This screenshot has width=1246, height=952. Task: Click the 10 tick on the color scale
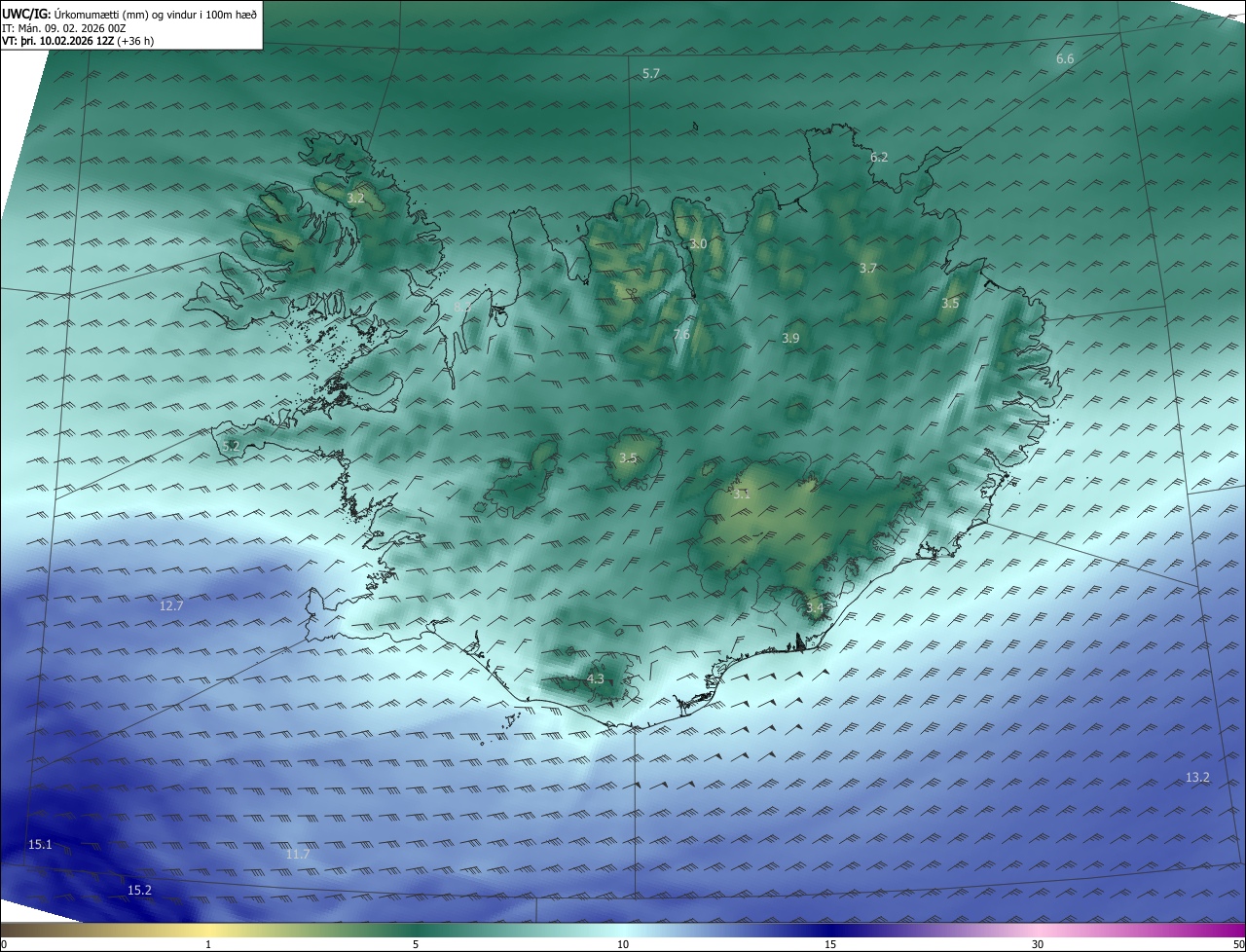pos(623,944)
